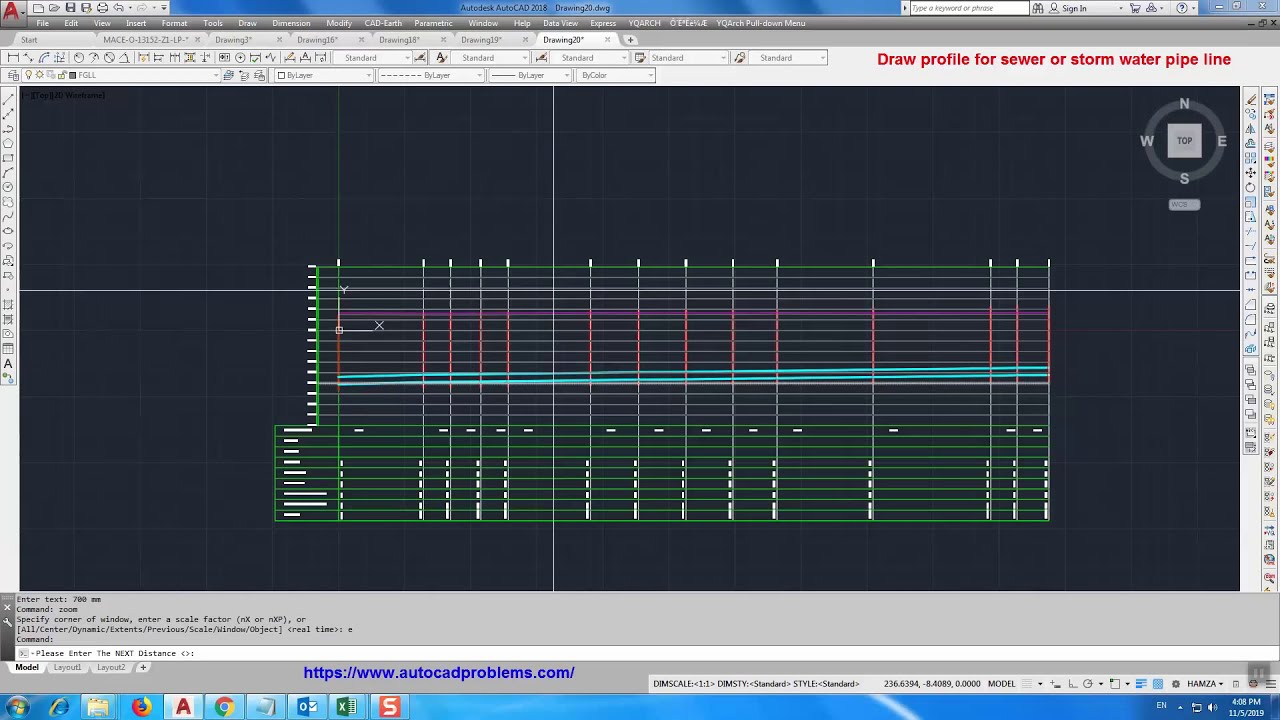Click the Plot (print) icon
1280x720 pixels.
(102, 8)
